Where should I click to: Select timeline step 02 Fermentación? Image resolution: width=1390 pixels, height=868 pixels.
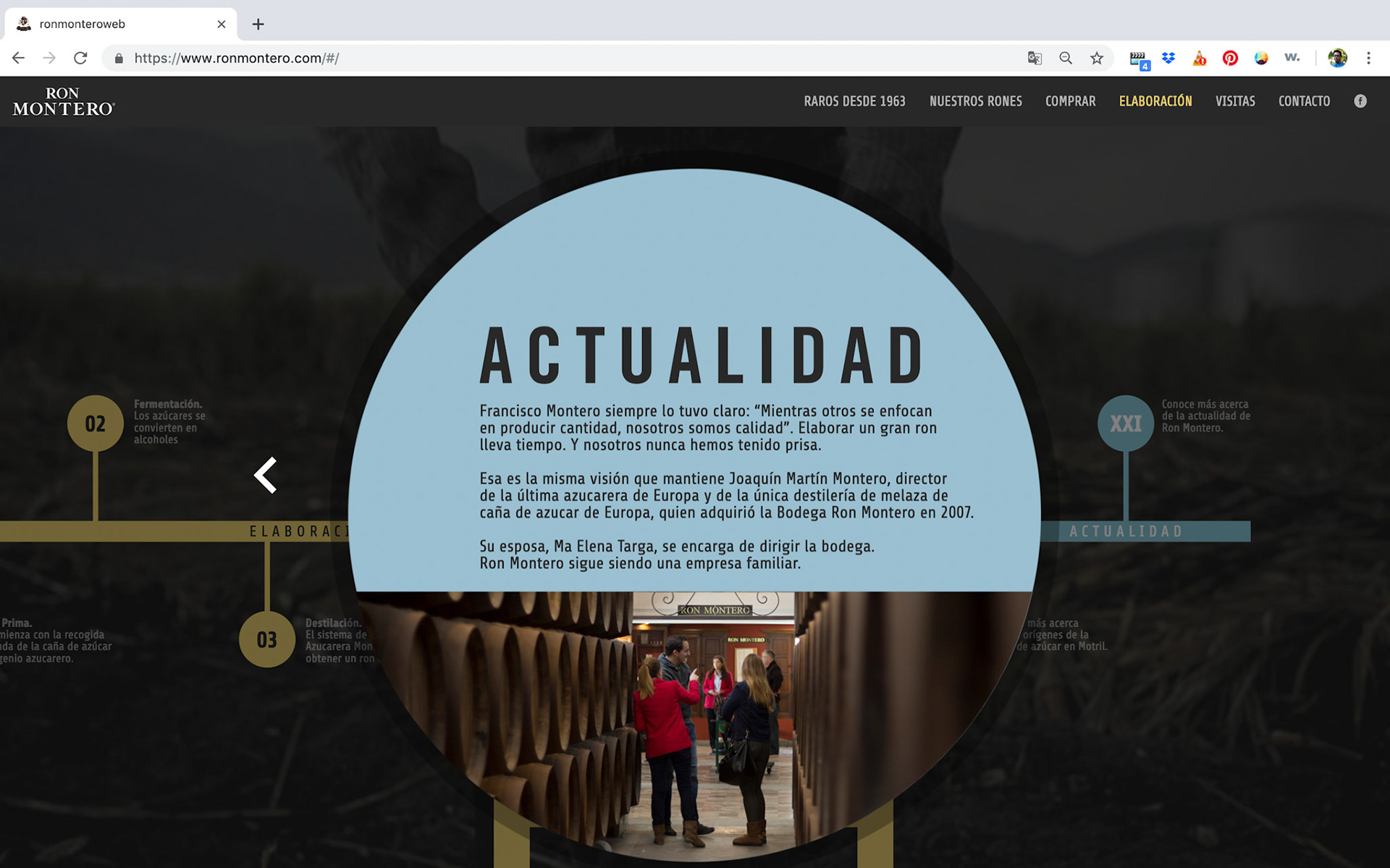click(x=96, y=424)
